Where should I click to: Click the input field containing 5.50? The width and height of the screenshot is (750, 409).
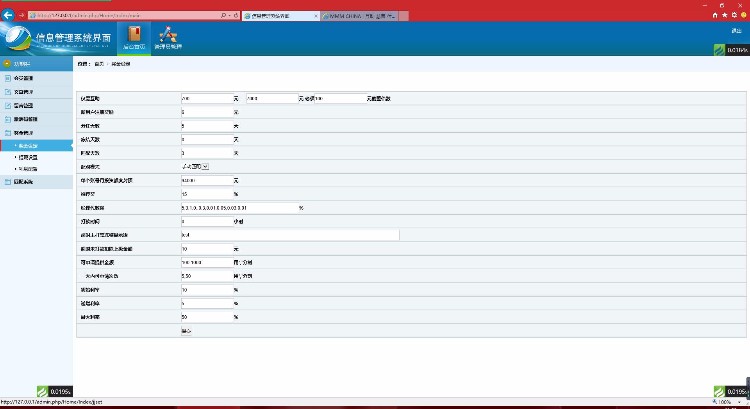[207, 276]
